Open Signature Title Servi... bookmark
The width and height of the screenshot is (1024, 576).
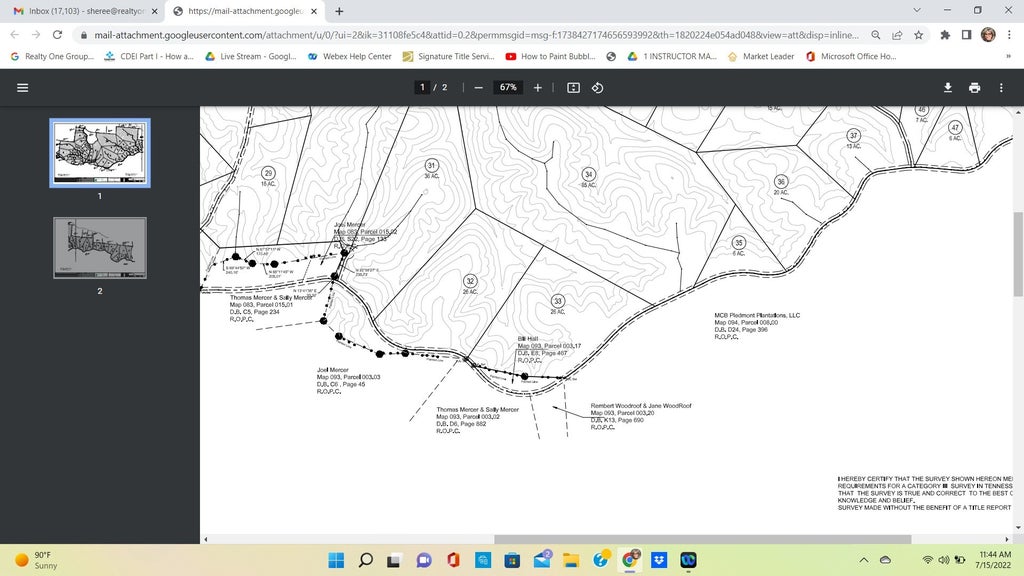point(448,56)
